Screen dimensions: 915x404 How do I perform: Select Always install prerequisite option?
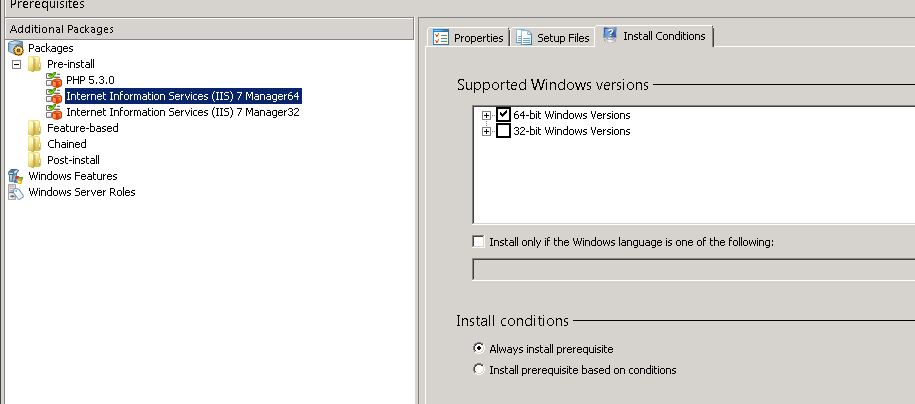click(x=478, y=349)
